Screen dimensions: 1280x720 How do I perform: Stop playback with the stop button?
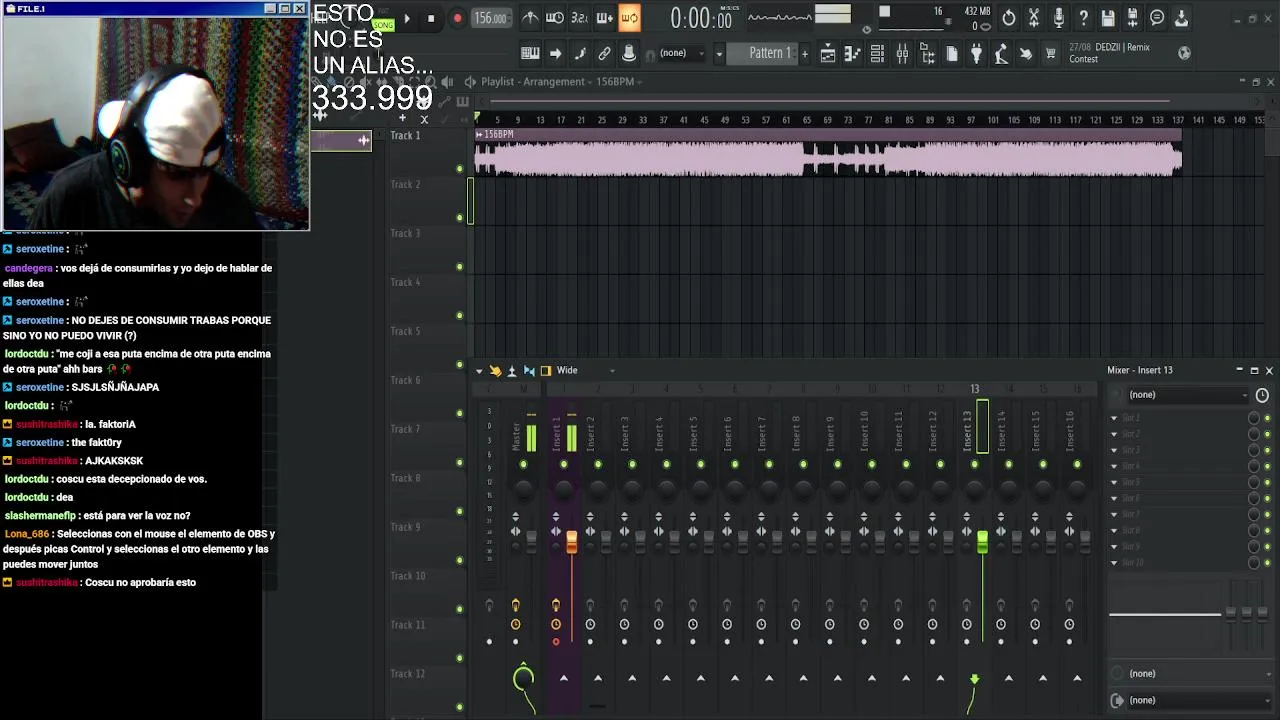431,18
